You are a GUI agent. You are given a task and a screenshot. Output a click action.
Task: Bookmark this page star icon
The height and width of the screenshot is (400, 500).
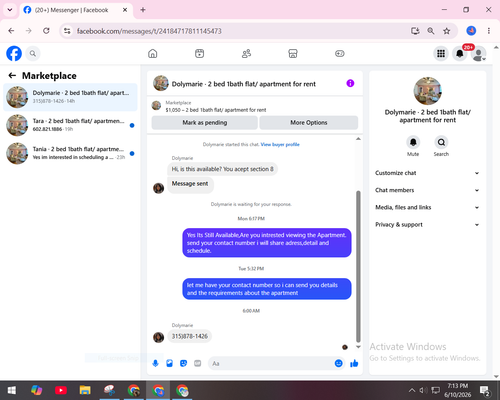click(447, 31)
